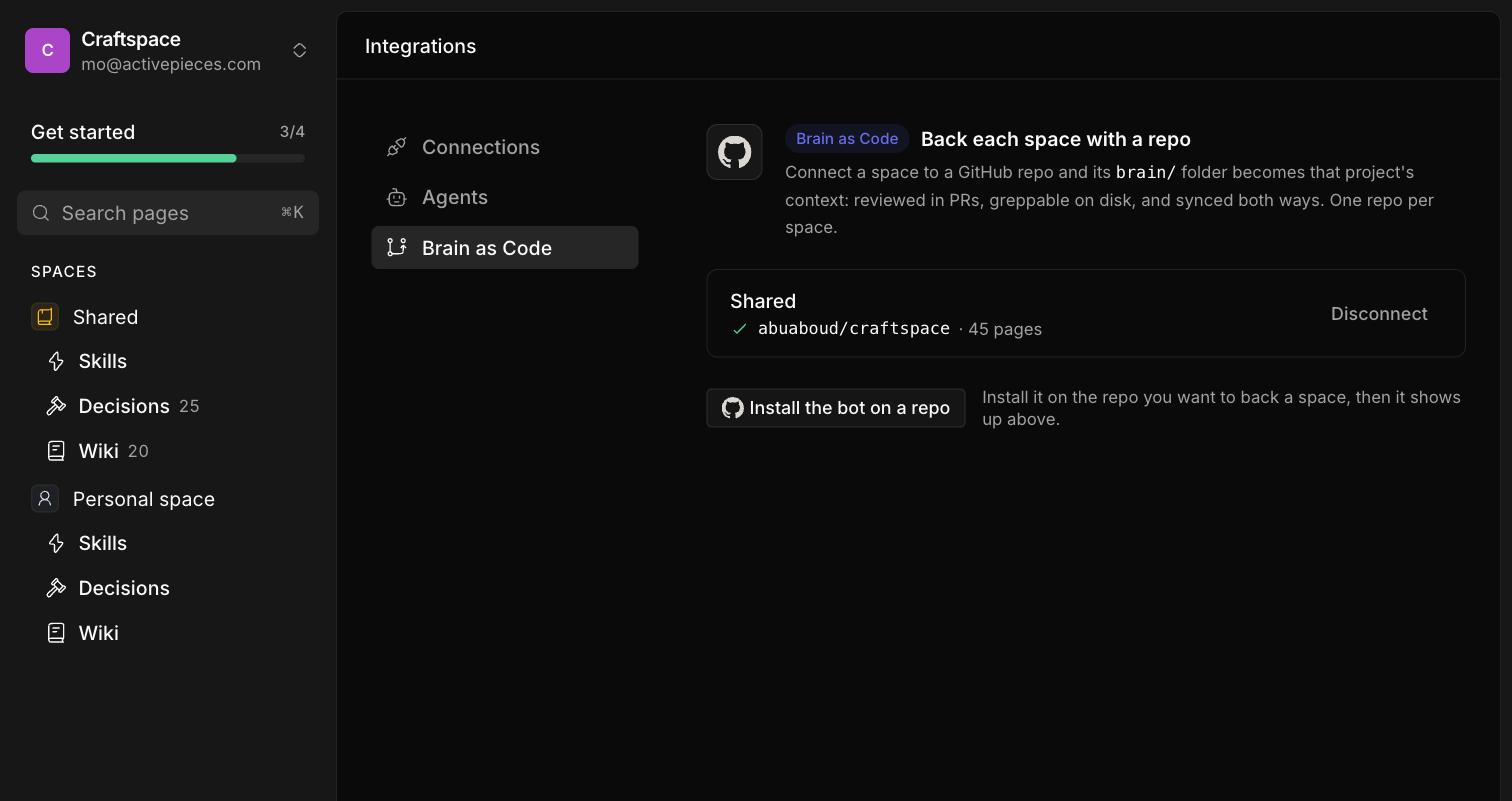Click the Wiki book icon under Shared
This screenshot has height=801, width=1512.
pos(57,451)
